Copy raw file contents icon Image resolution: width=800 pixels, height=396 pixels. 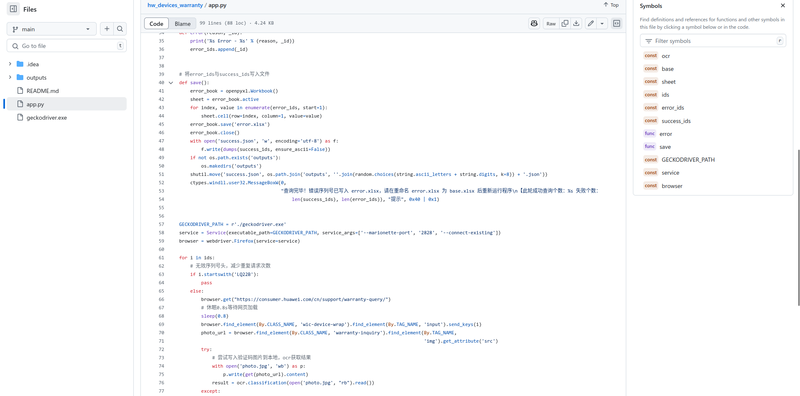point(565,23)
